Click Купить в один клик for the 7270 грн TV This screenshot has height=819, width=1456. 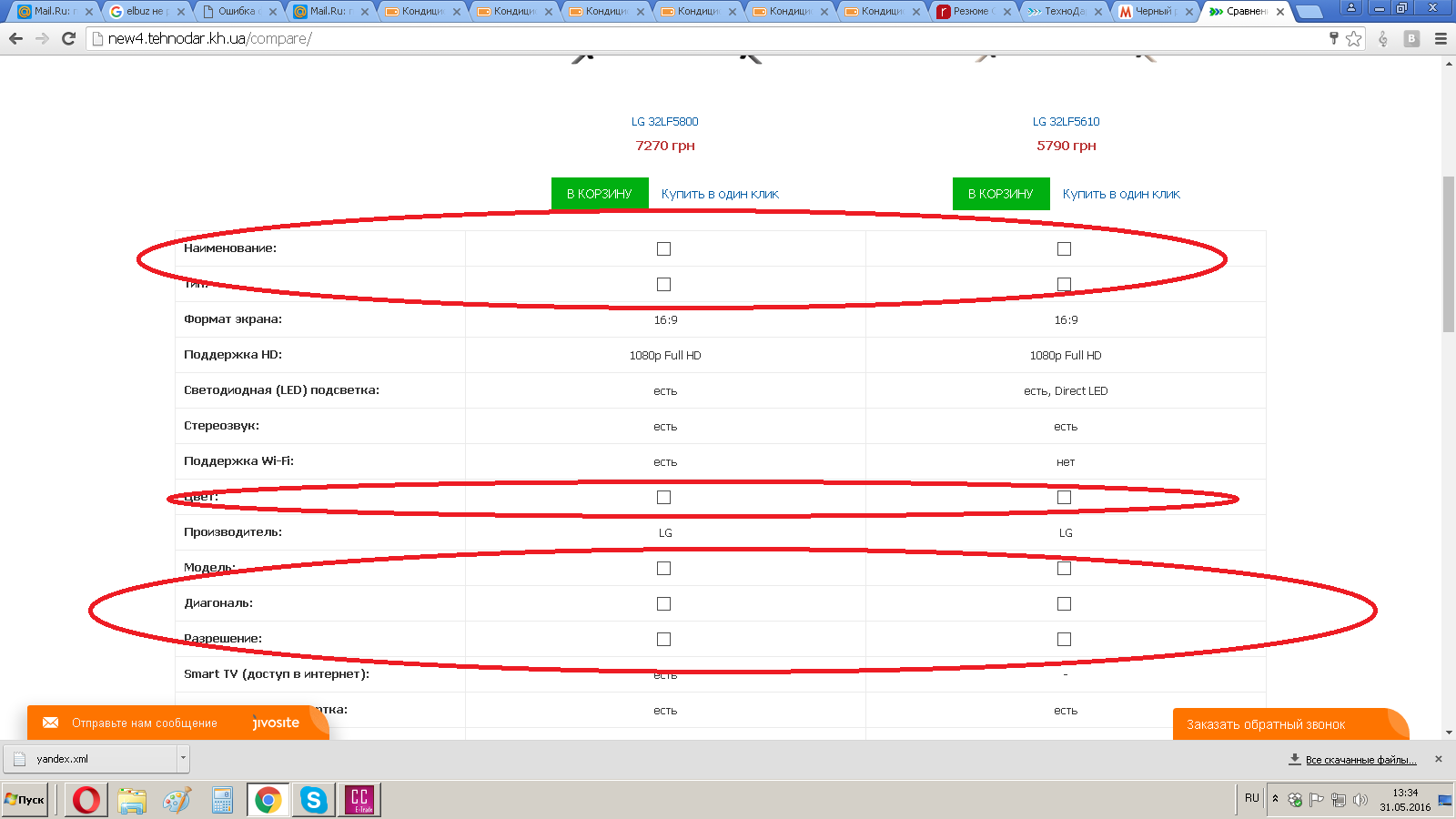click(x=720, y=194)
